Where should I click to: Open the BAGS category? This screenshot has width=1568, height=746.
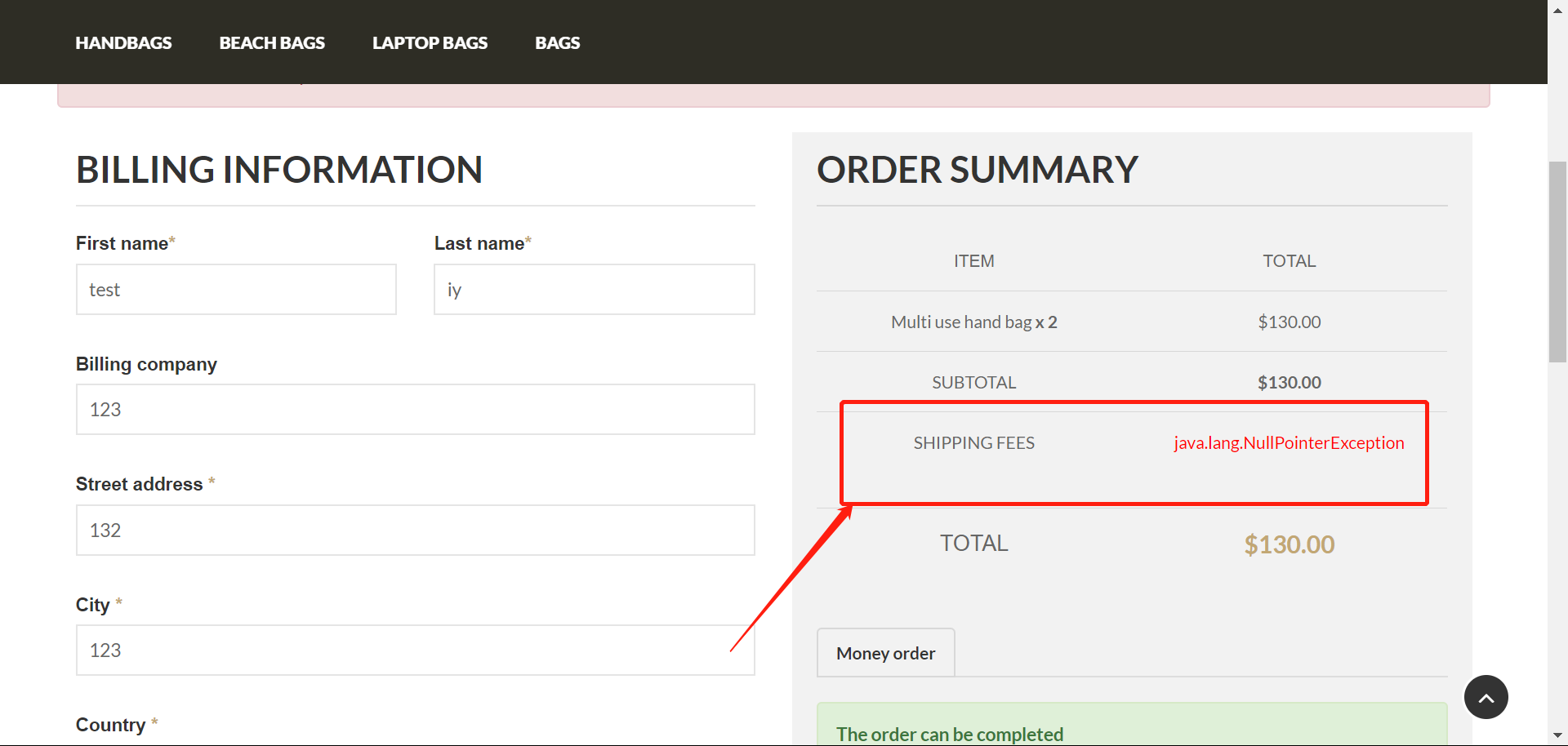557,42
